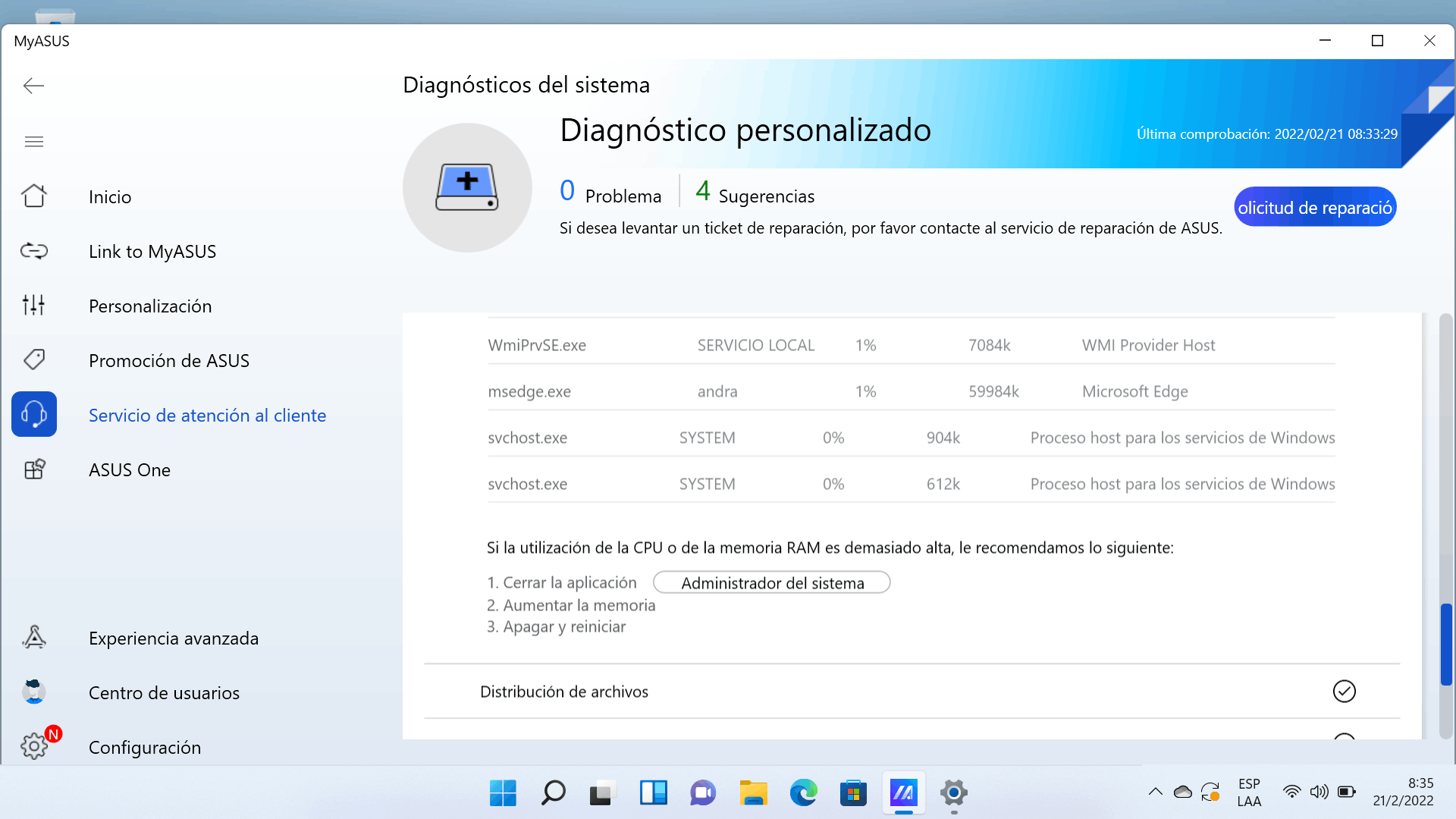Show hidden system tray icons chevron
The height and width of the screenshot is (819, 1456).
coord(1155,792)
